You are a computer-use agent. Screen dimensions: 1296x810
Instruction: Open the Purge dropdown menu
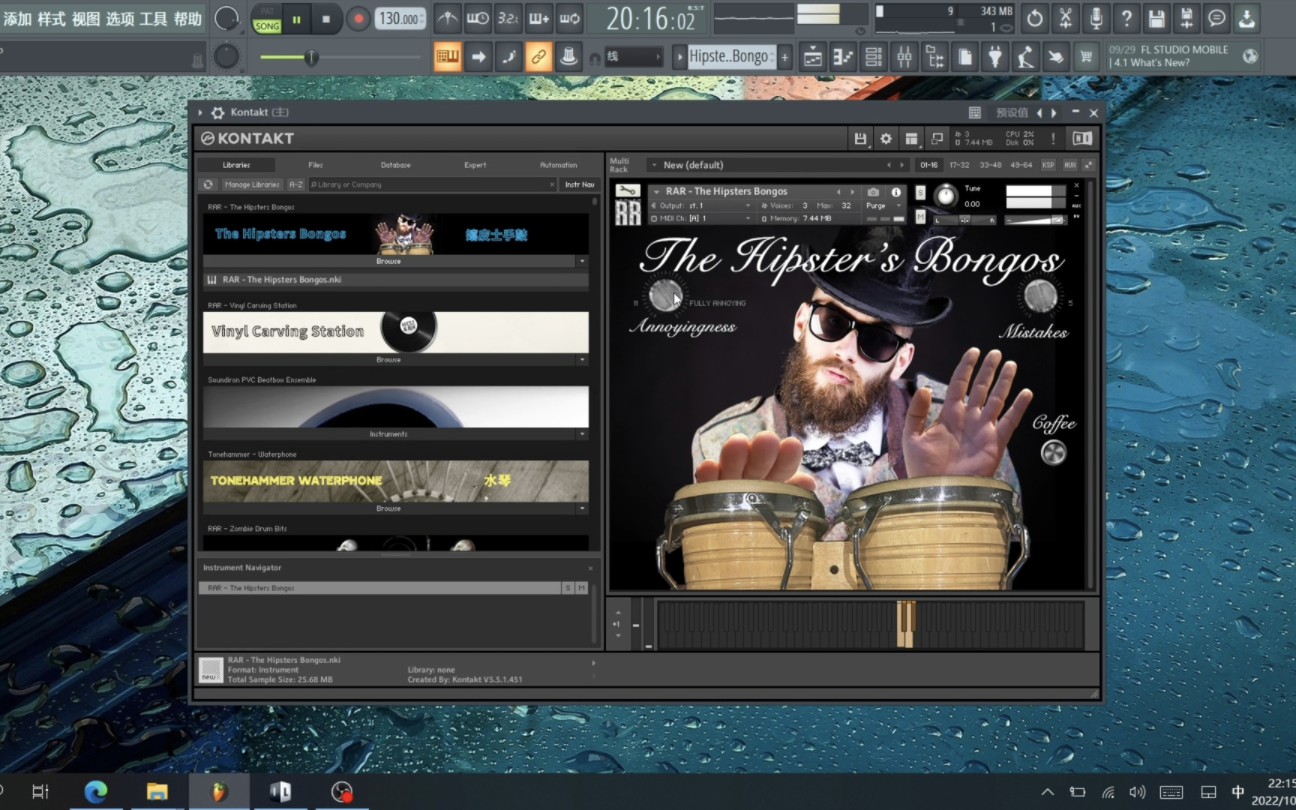click(884, 206)
